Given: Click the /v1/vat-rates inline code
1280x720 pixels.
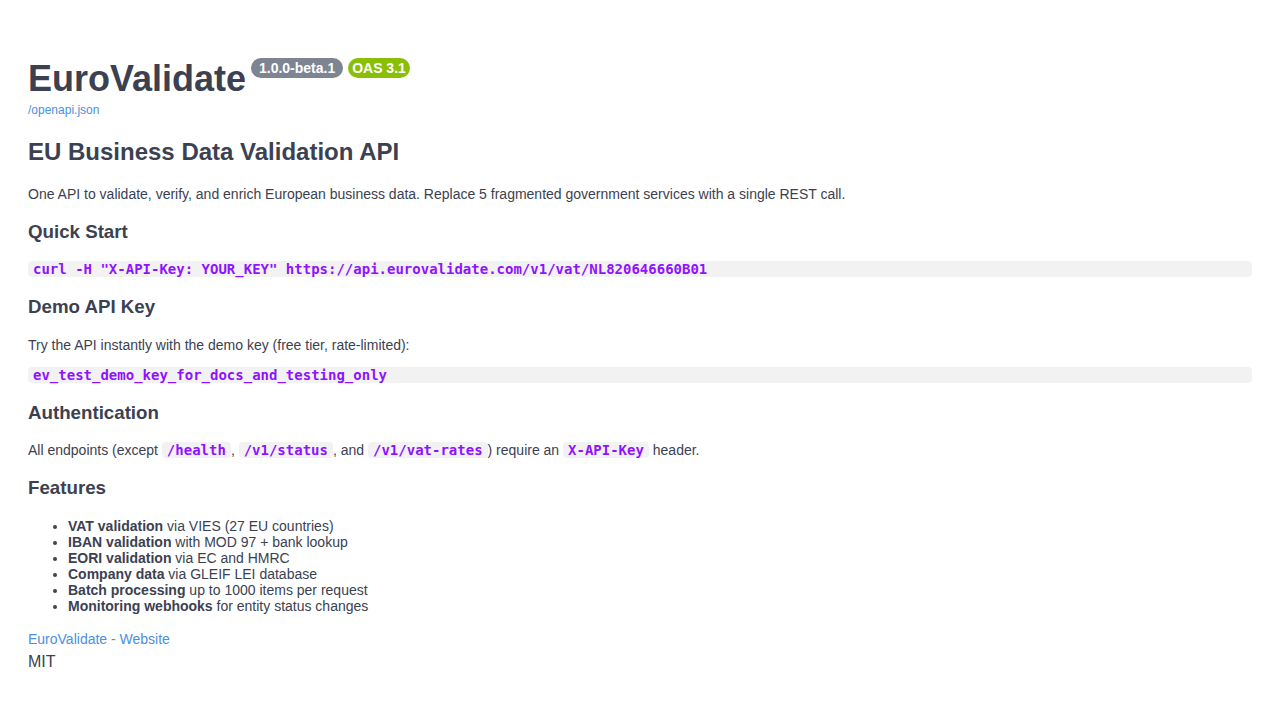Looking at the screenshot, I should tap(428, 450).
